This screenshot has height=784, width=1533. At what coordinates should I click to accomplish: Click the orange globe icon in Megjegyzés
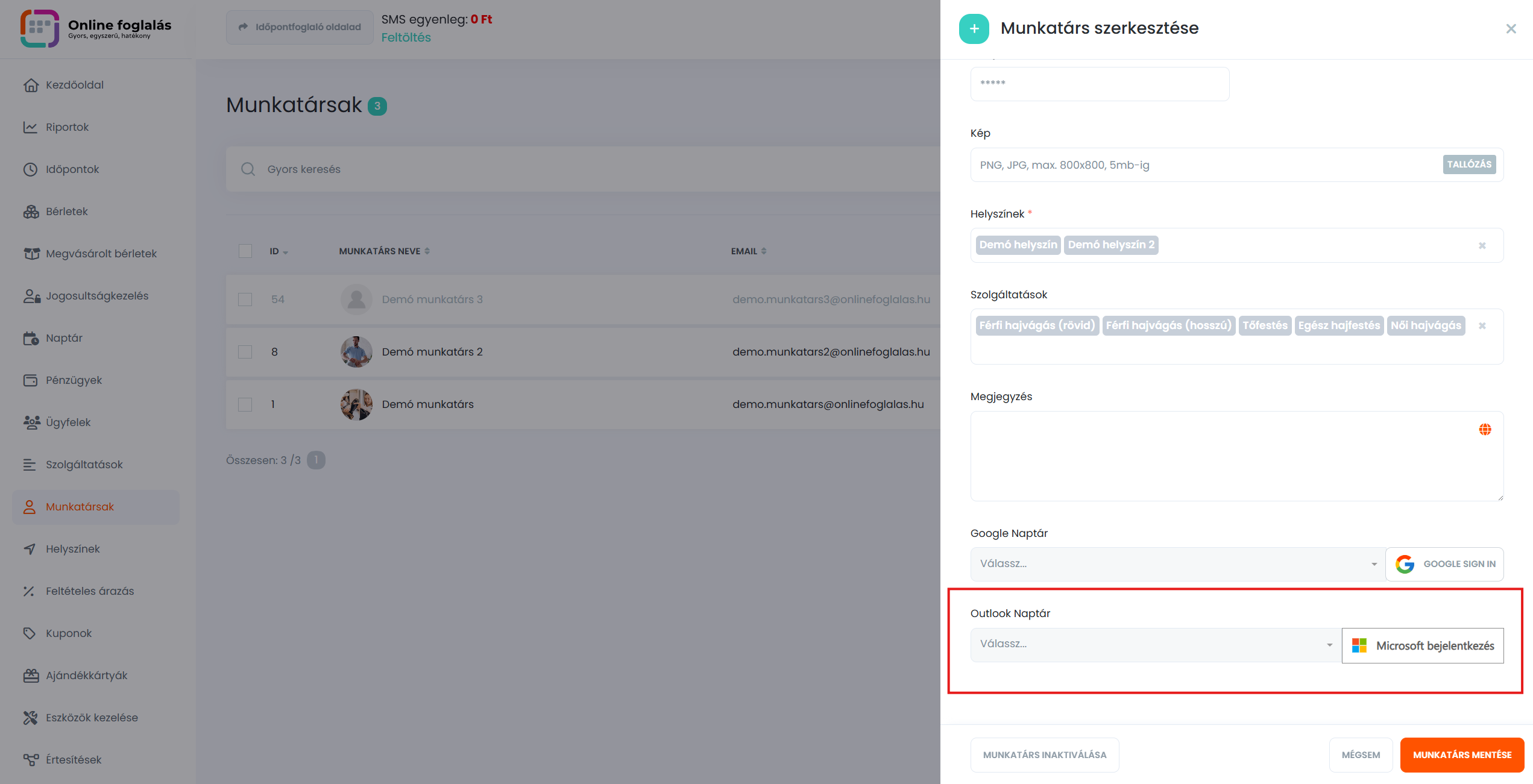(1485, 429)
